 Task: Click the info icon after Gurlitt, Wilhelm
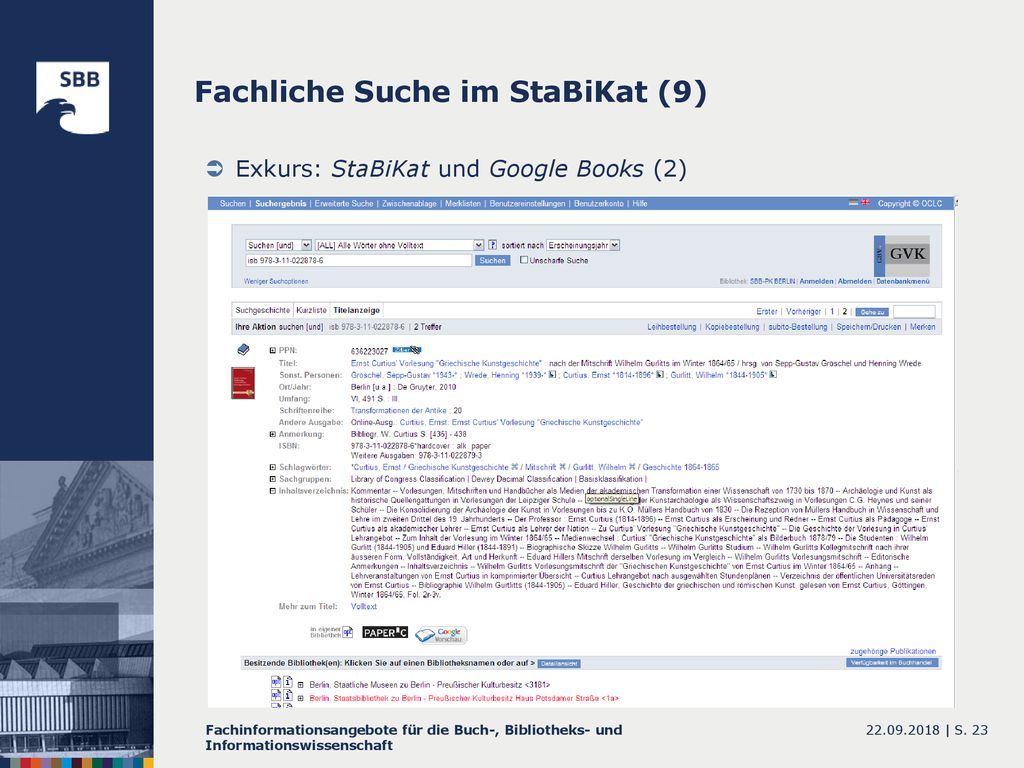pyautogui.click(x=773, y=375)
